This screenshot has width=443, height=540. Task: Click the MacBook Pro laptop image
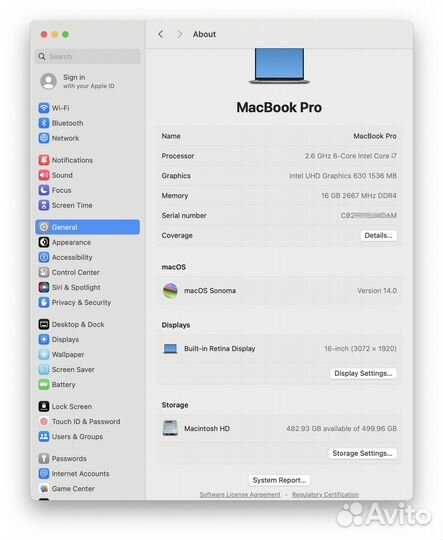pos(279,66)
